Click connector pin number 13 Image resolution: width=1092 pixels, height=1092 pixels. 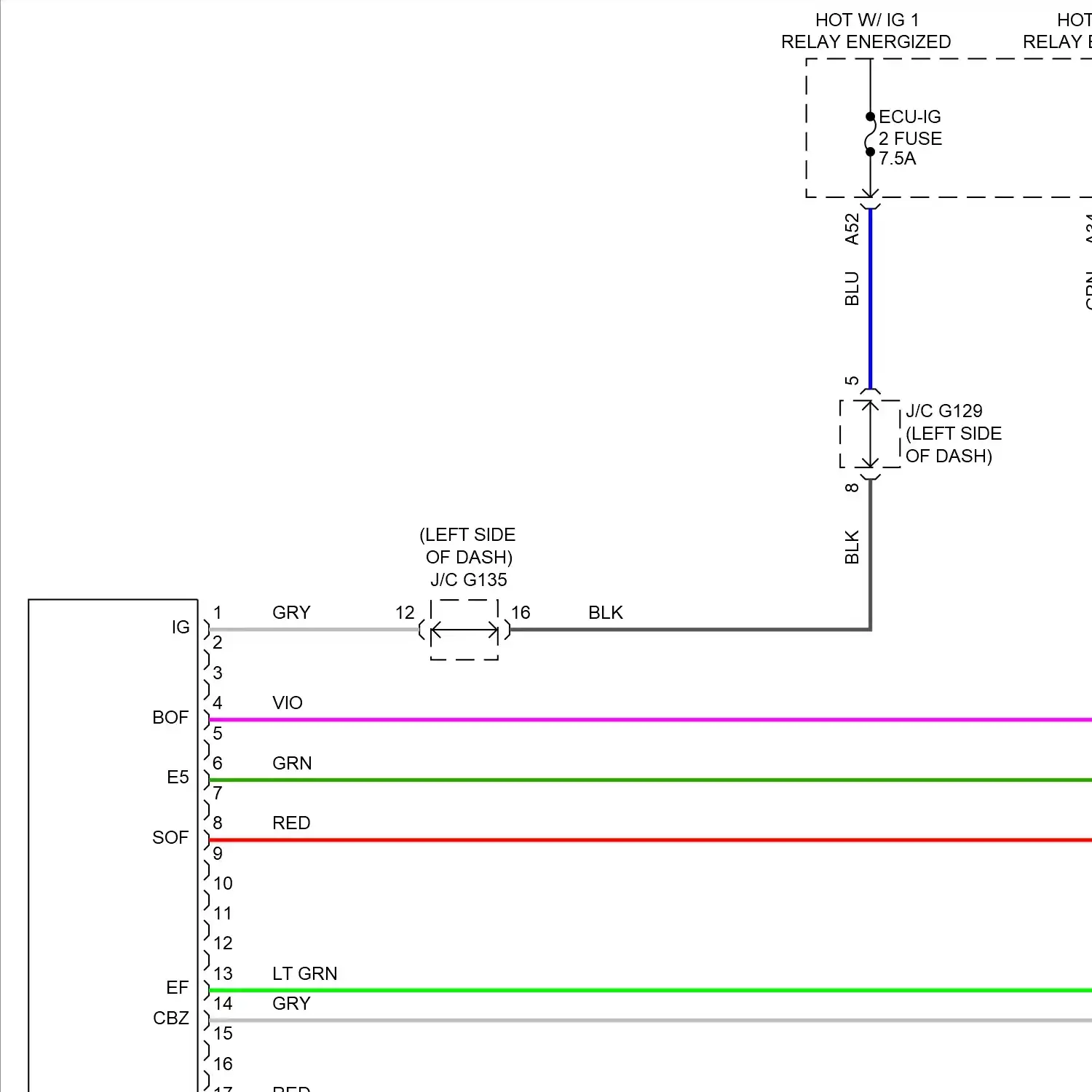223,973
